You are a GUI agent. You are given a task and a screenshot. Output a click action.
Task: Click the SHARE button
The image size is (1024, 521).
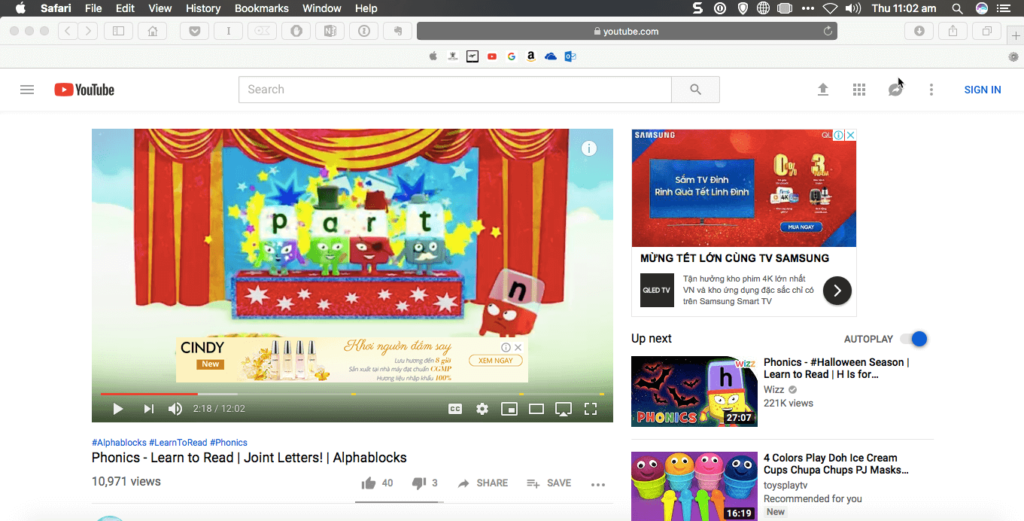coord(483,483)
